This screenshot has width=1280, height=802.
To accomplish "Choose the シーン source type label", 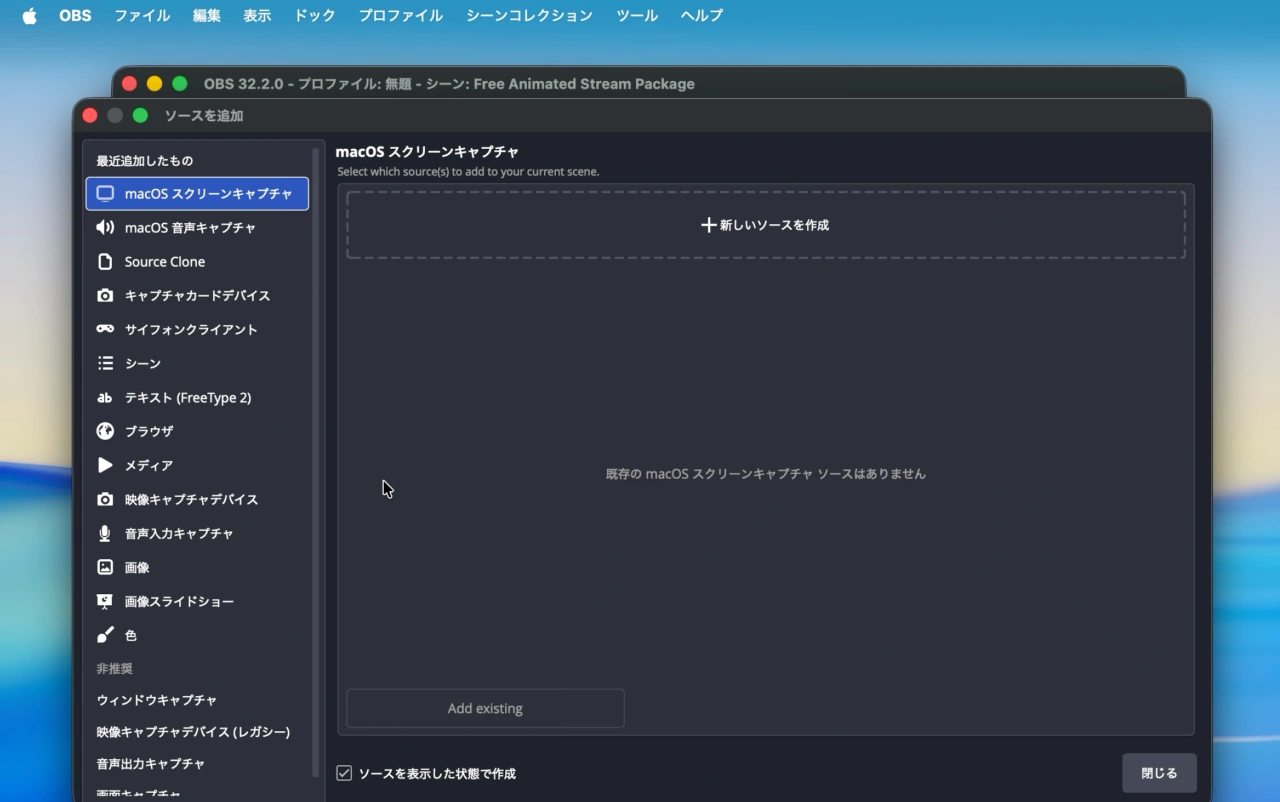I will pos(143,364).
